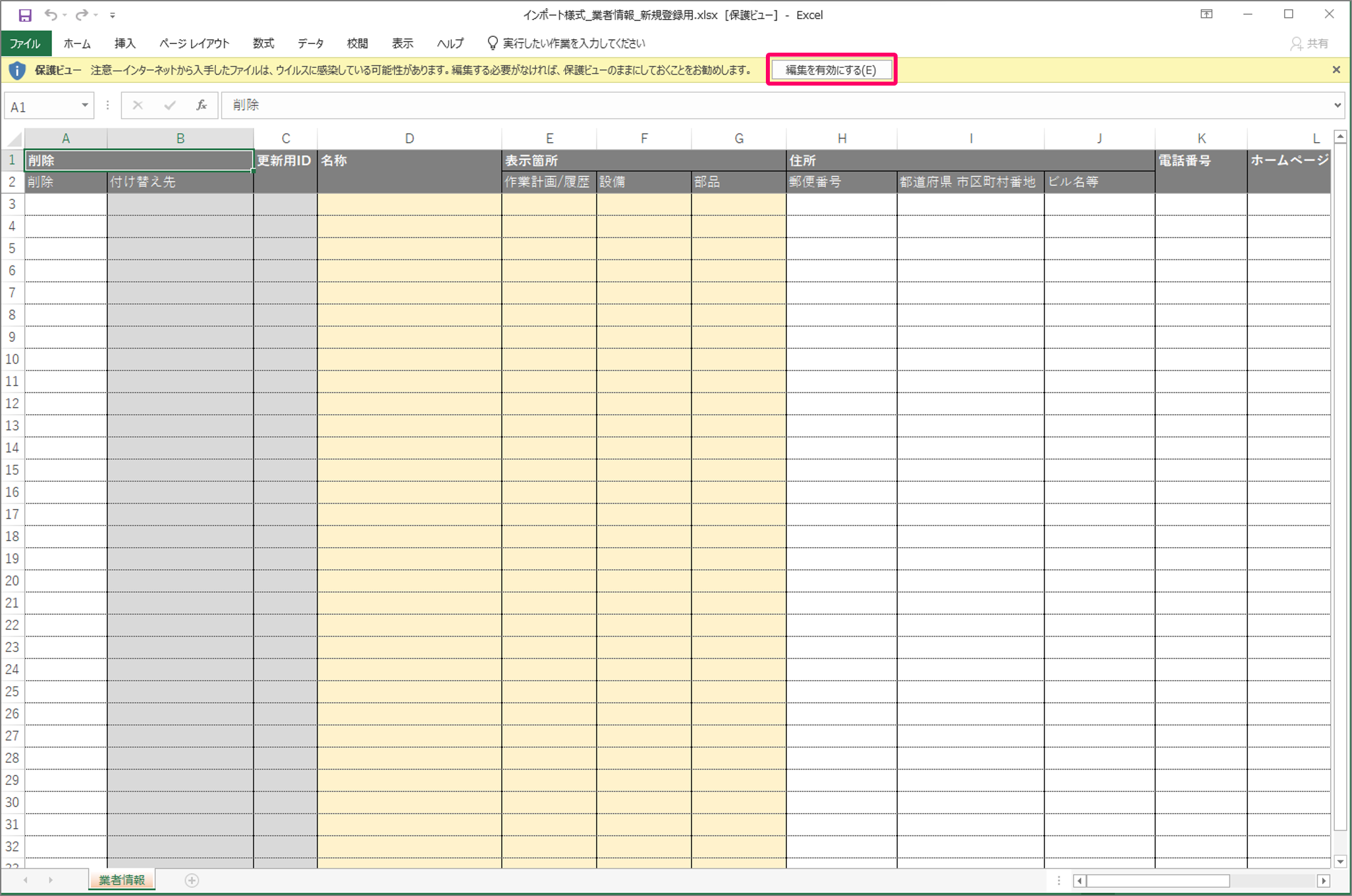1352x896 pixels.
Task: Click the horizontal scrollbar right arrow
Action: tap(1324, 880)
